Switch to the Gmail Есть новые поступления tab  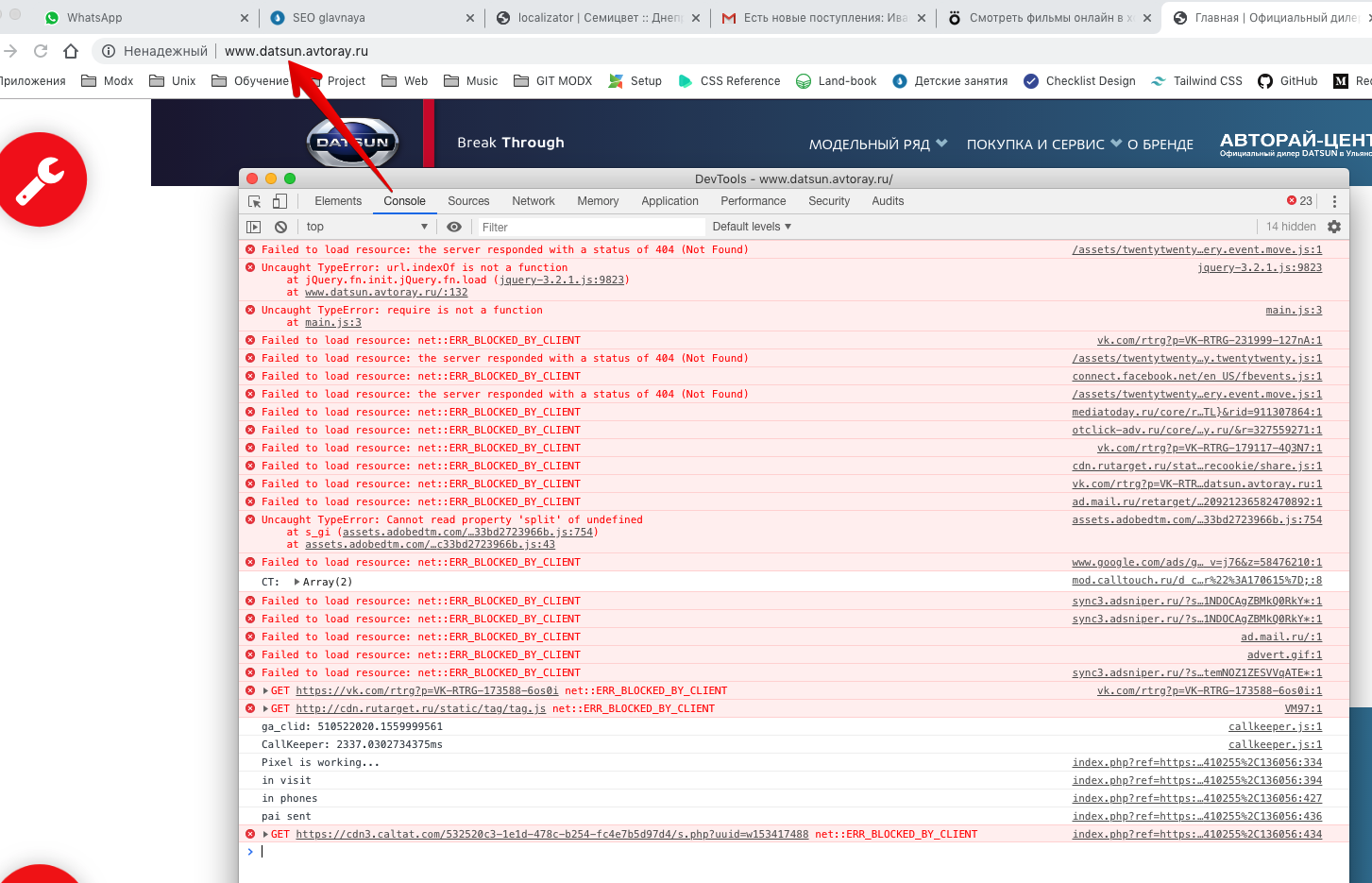(823, 18)
